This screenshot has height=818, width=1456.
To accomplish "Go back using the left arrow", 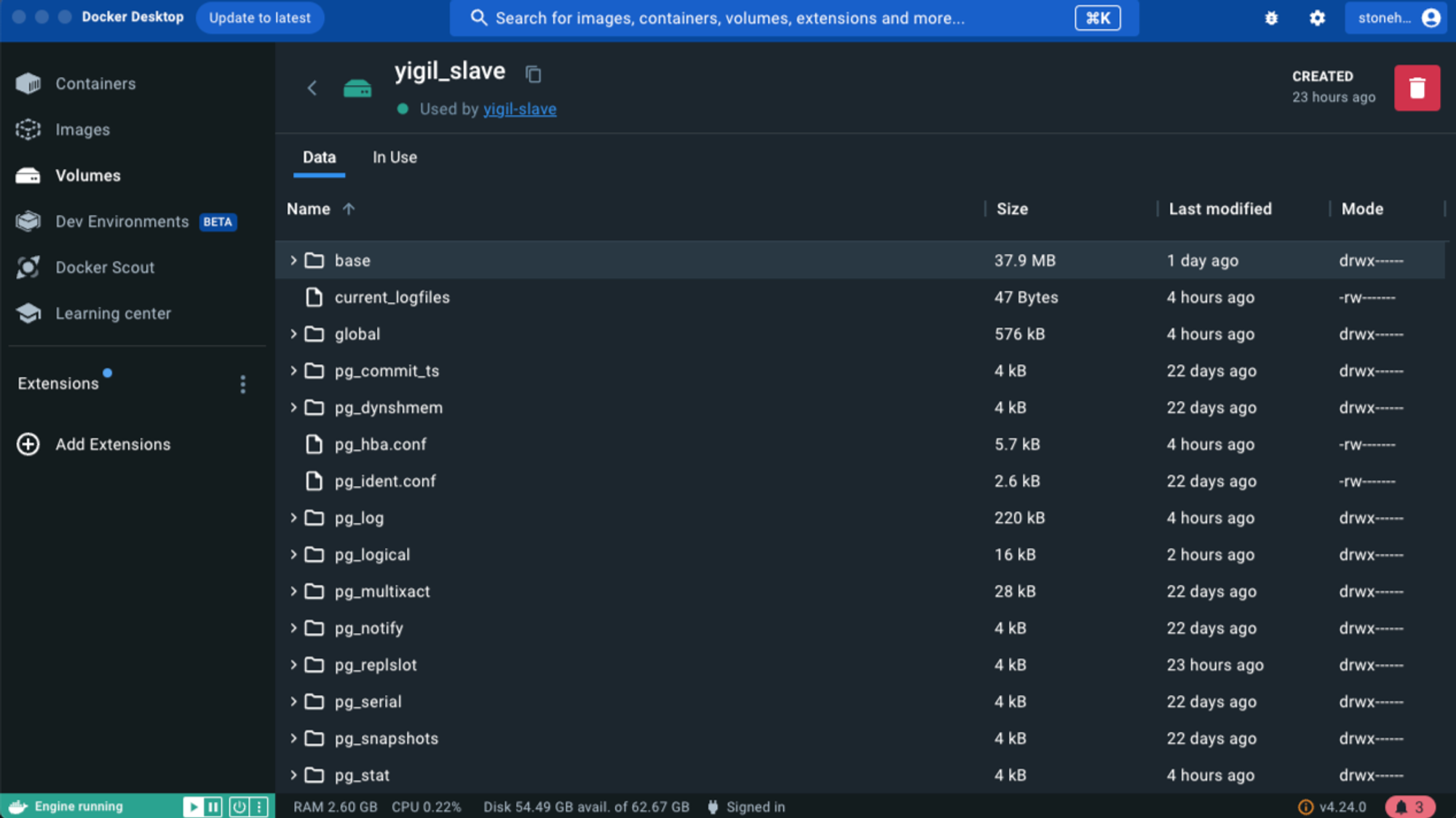I will [x=312, y=88].
